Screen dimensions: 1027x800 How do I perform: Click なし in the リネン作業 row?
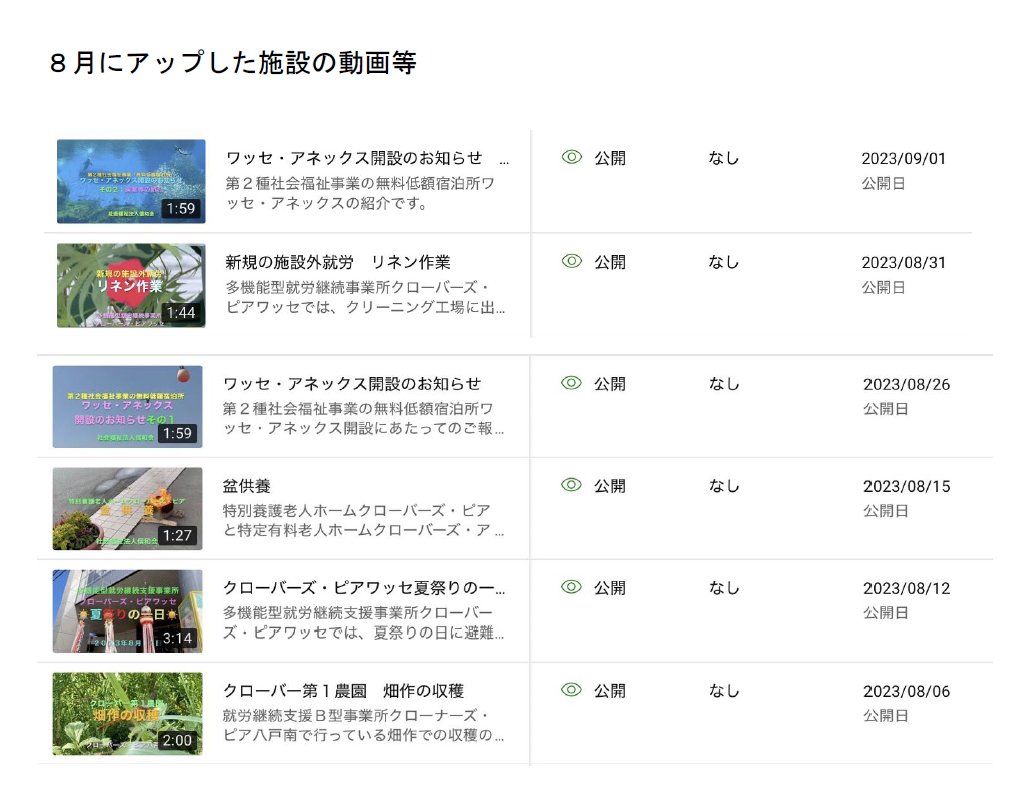point(724,262)
